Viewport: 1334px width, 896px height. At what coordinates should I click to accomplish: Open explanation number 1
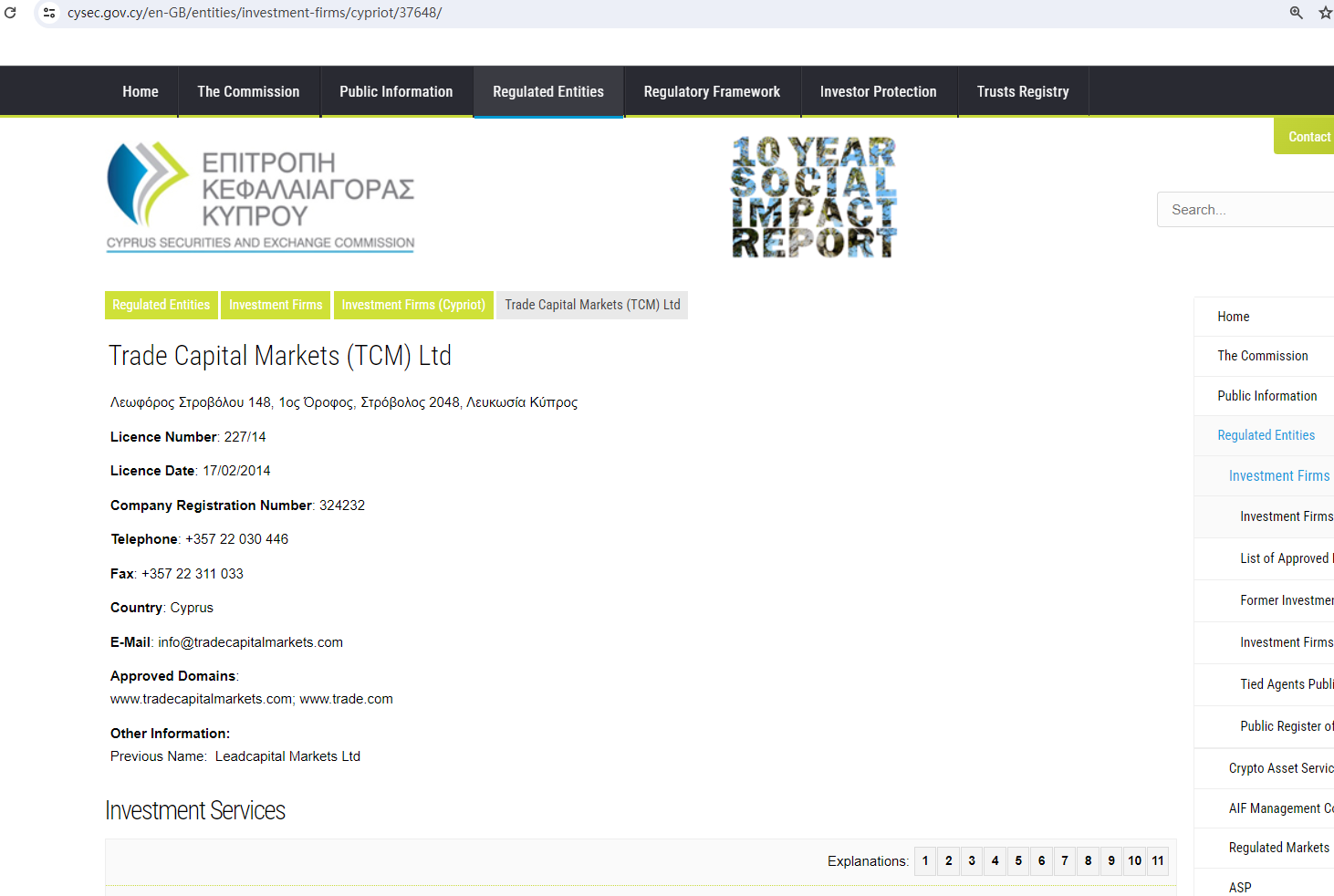pyautogui.click(x=925, y=861)
